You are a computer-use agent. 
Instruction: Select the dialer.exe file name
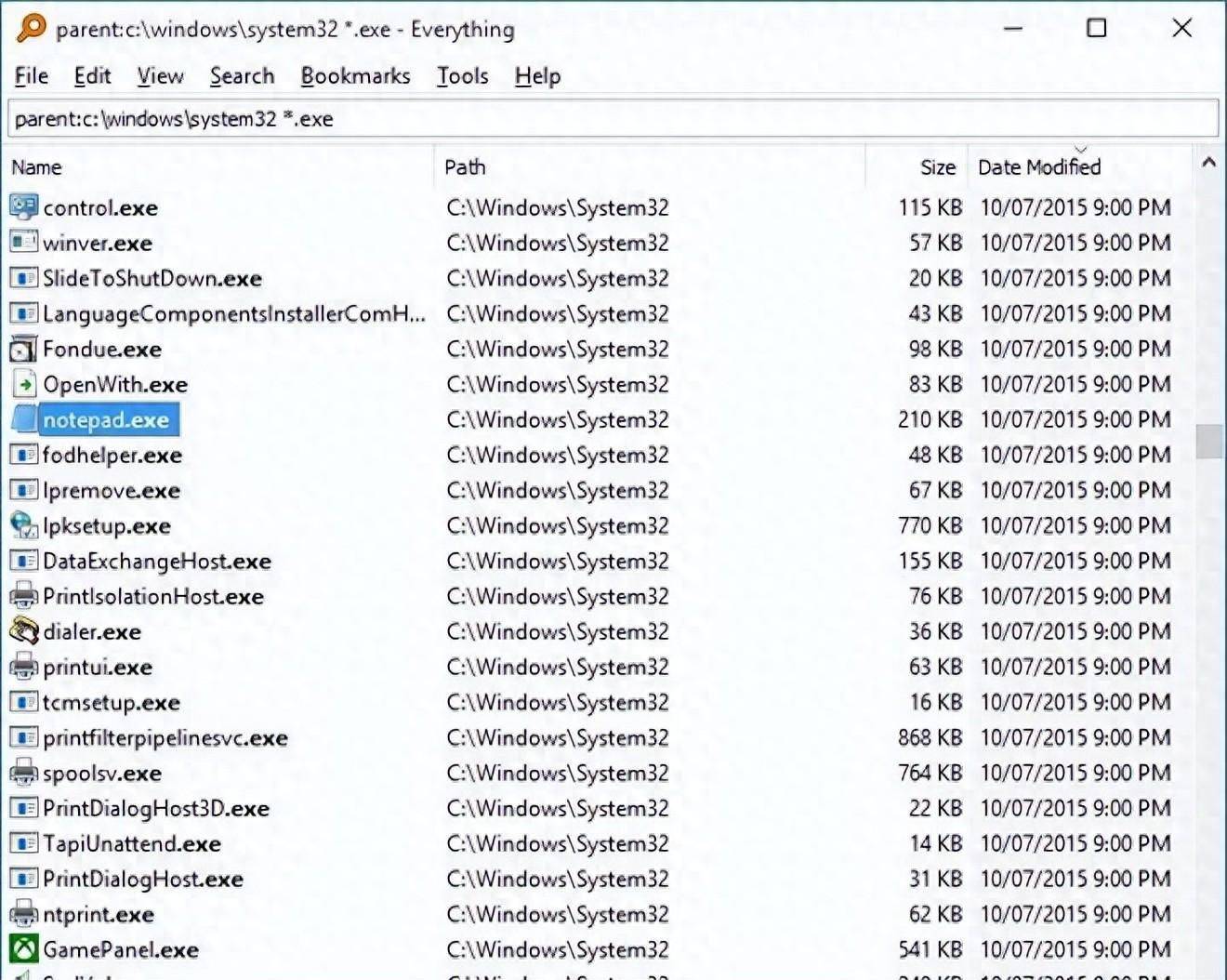92,631
